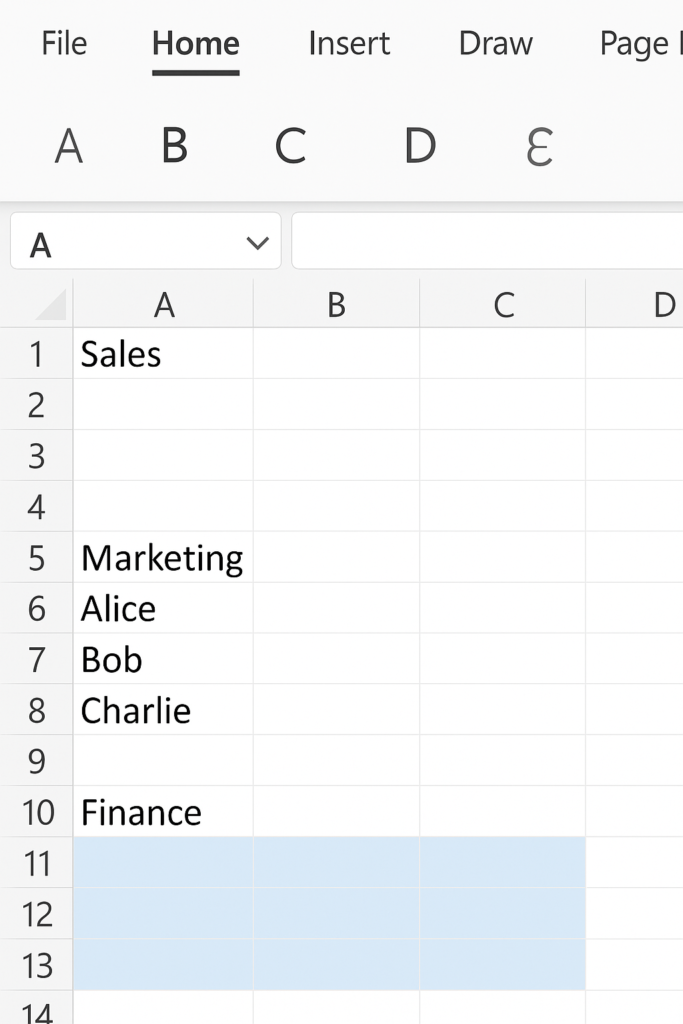Screen dimensions: 683x1024
Task: Open the Name Box dropdown arrow
Action: (x=258, y=243)
